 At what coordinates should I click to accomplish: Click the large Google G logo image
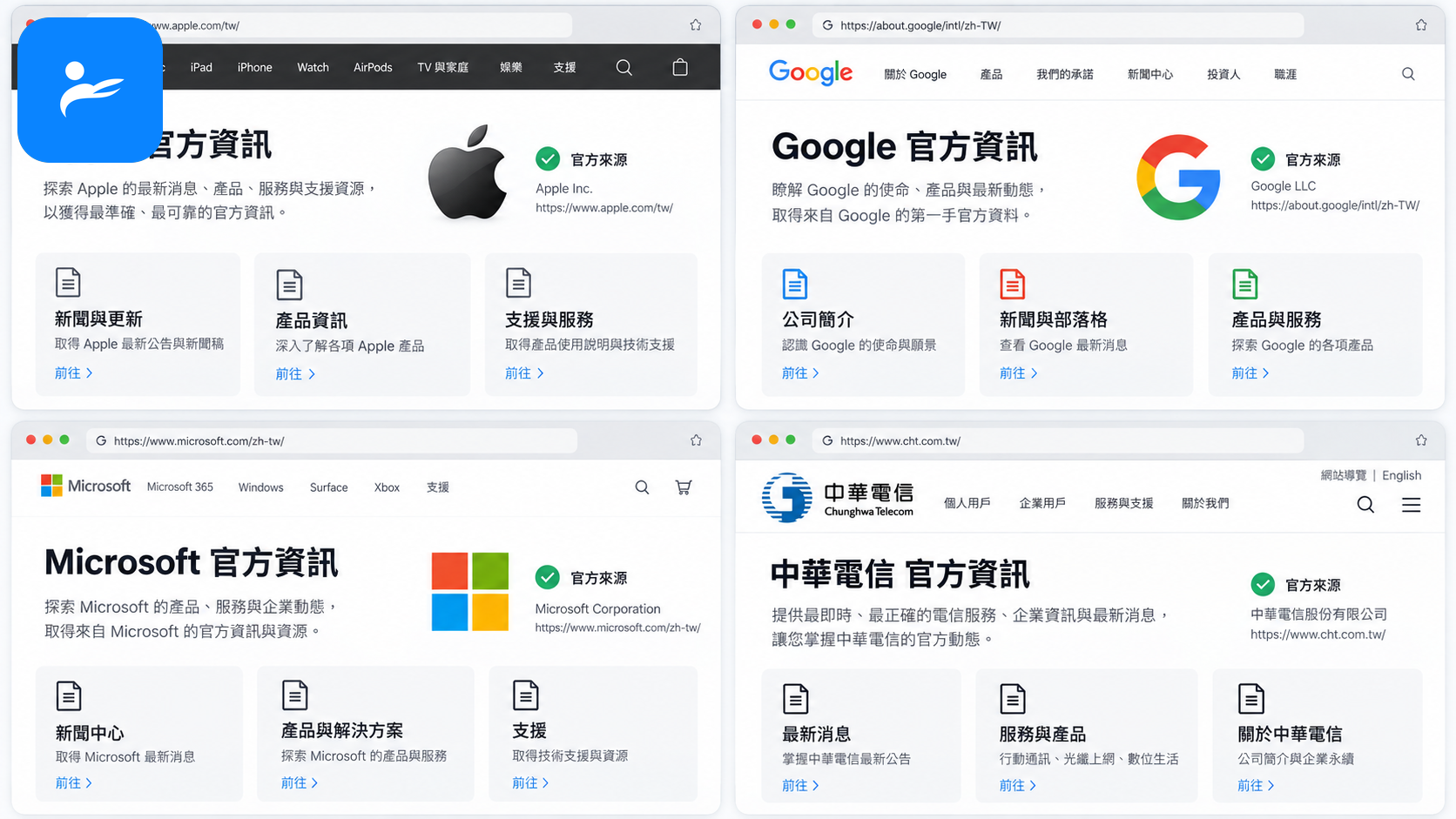coord(1178,178)
